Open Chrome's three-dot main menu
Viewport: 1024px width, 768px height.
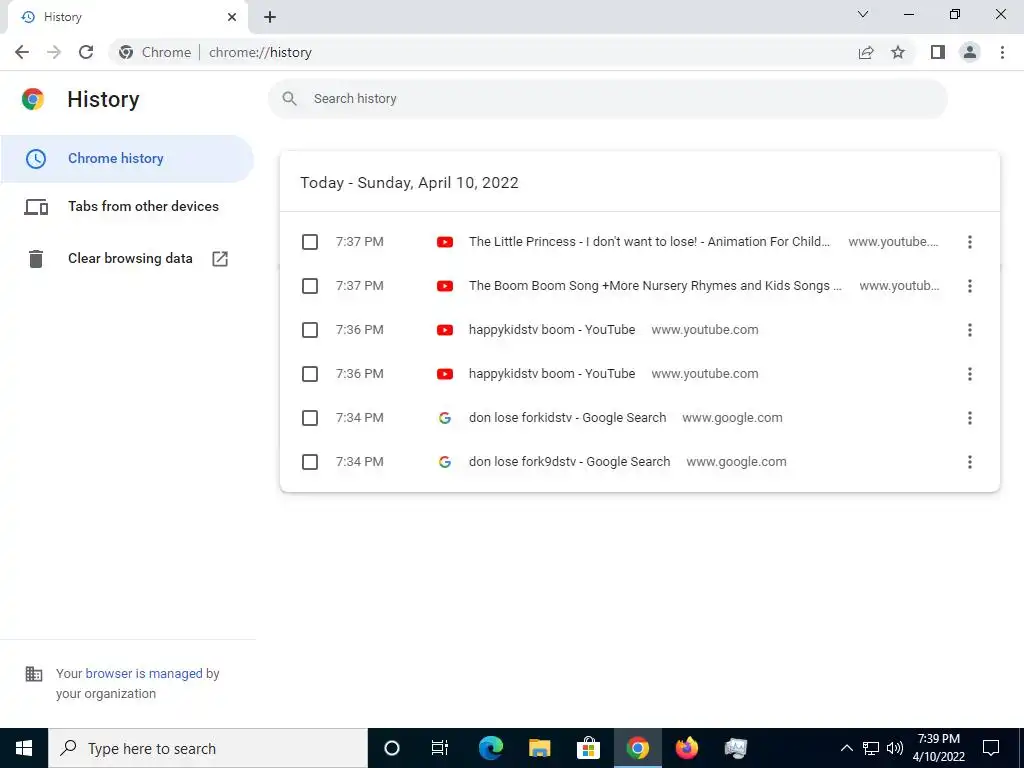click(1002, 52)
